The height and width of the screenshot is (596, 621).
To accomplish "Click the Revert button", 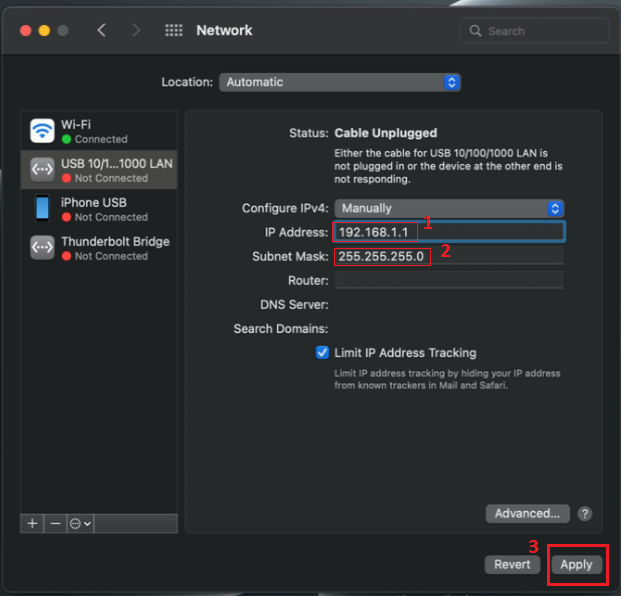I will 514,564.
